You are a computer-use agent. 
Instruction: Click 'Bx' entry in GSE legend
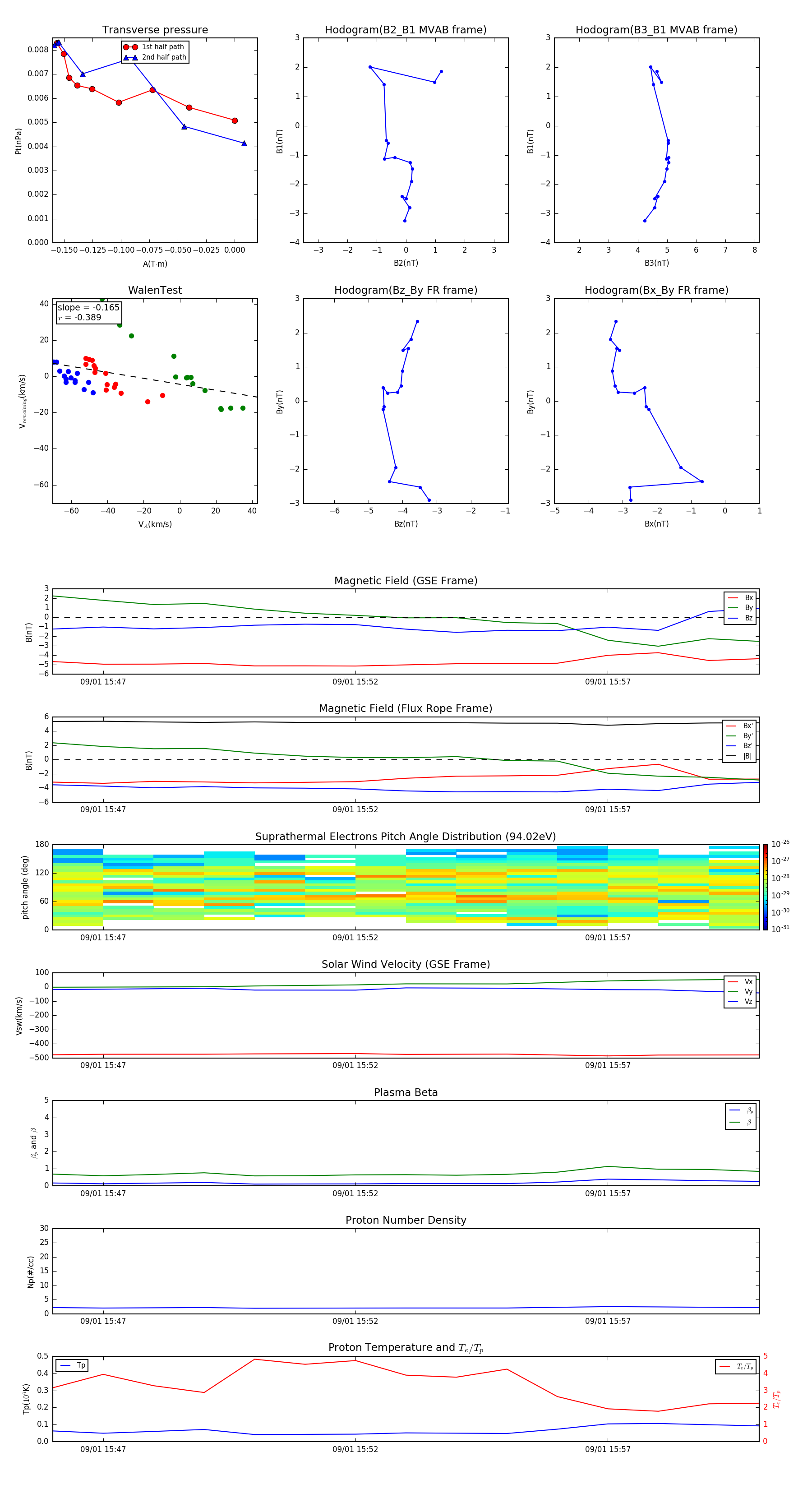740,598
